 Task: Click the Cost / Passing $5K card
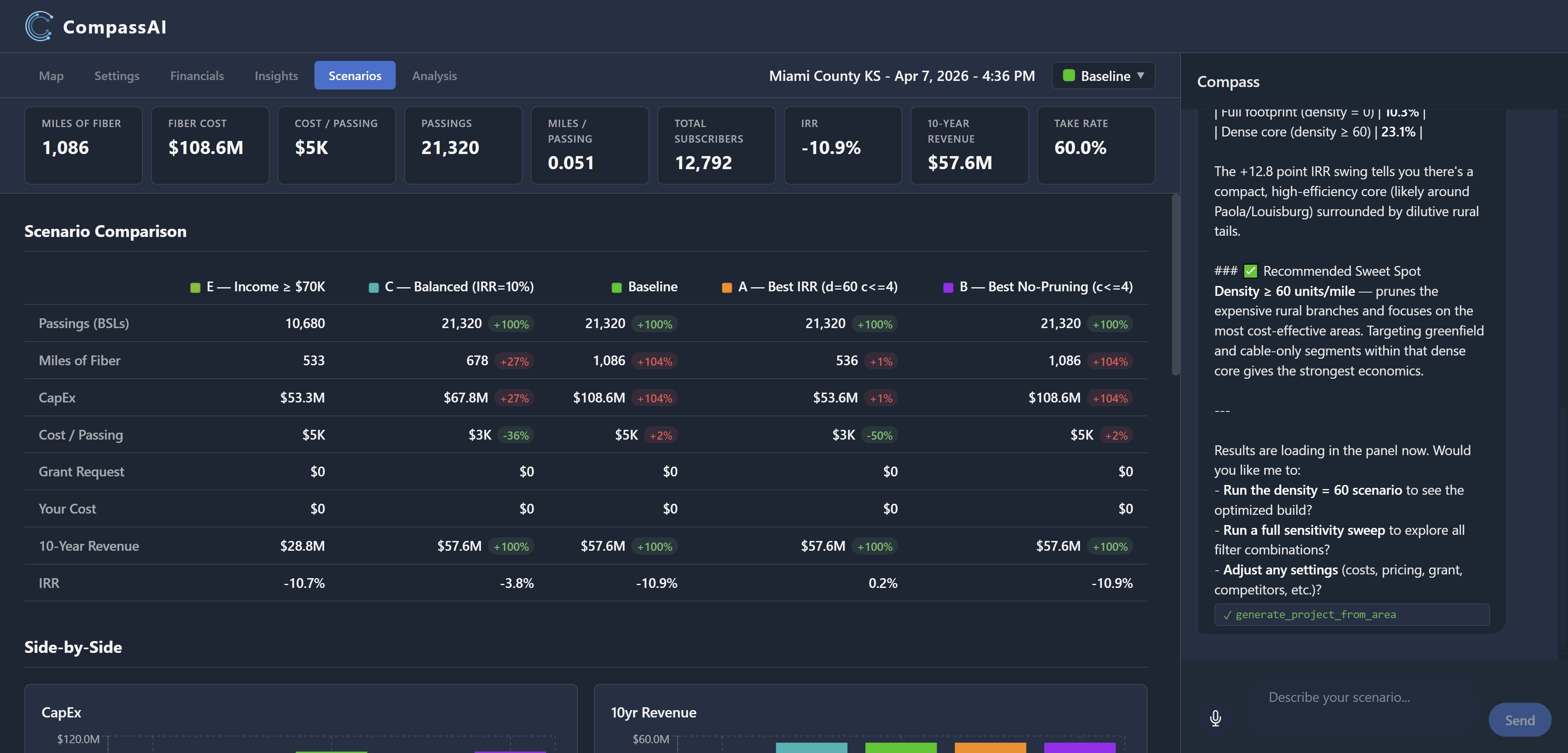(336, 145)
